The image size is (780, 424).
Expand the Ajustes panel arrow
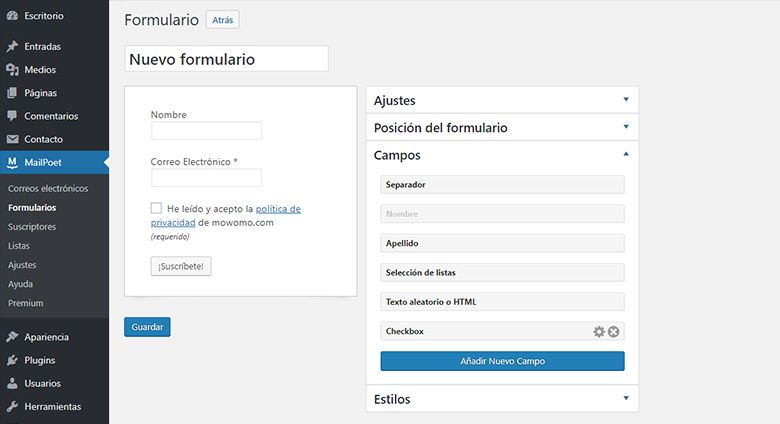pos(626,100)
